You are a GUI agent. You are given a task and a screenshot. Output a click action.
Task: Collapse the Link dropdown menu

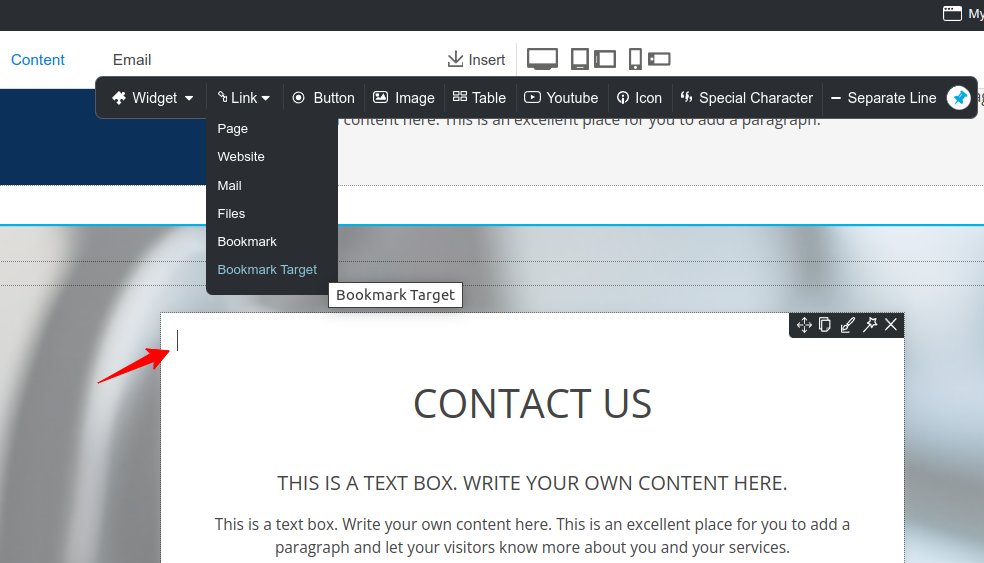[244, 98]
